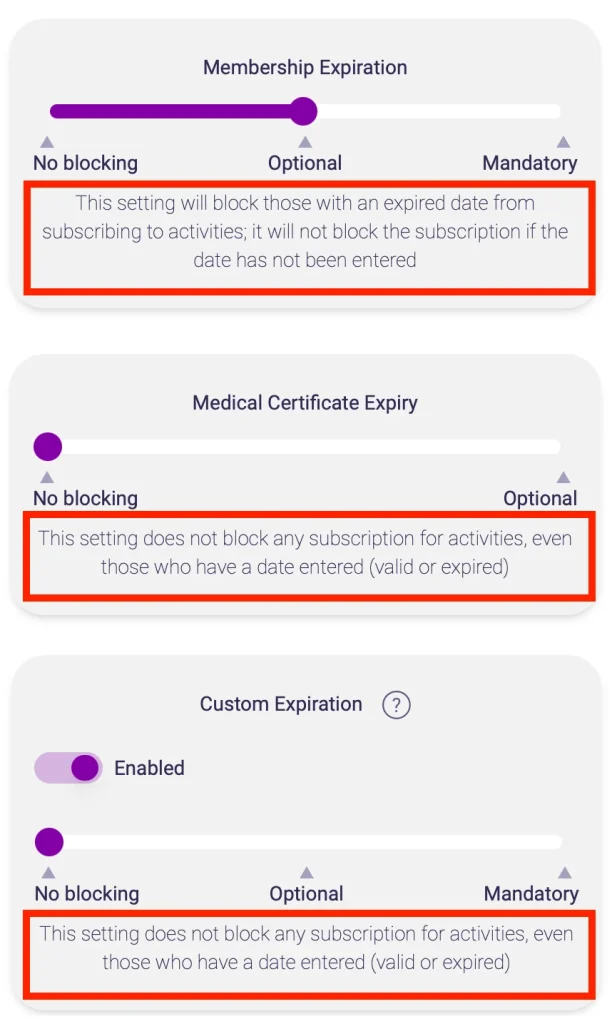
Task: Select the No blocking label under Membership Expiration
Action: point(85,163)
